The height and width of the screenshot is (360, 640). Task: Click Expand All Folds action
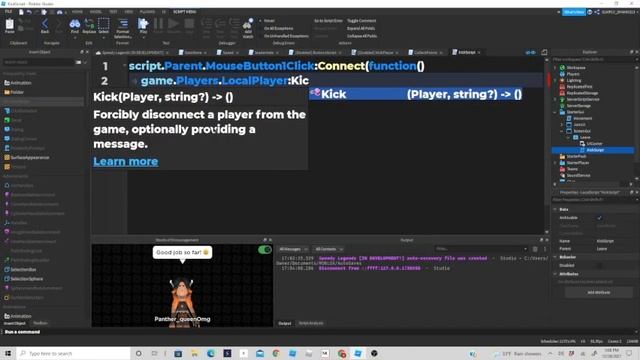click(x=361, y=29)
